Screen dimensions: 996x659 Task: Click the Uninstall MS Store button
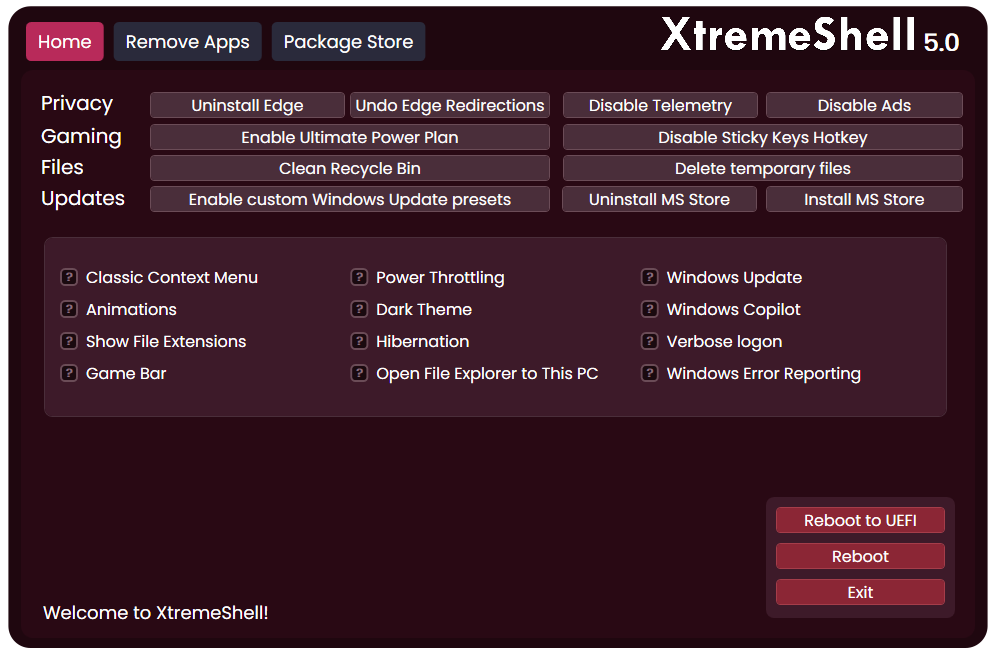tap(659, 199)
